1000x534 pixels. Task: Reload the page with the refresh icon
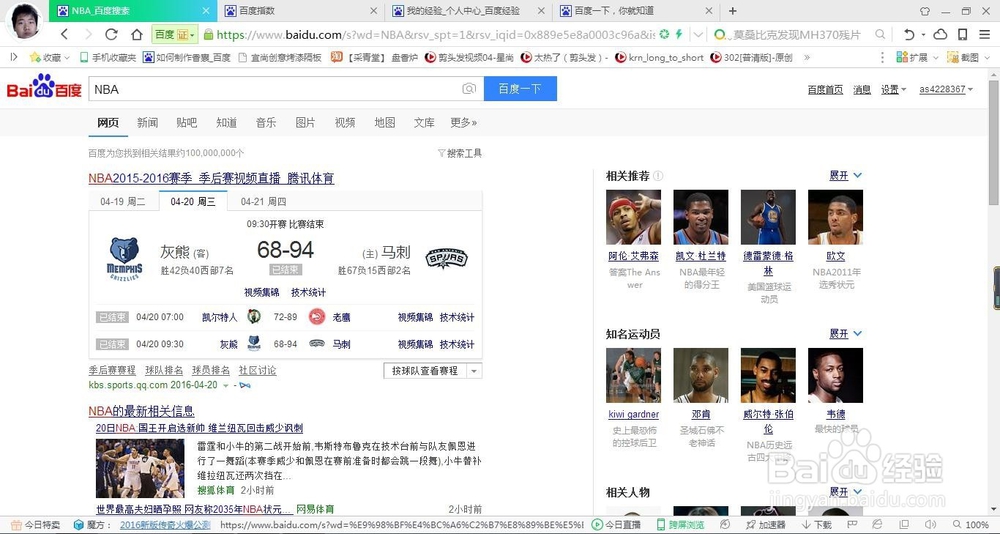point(112,34)
